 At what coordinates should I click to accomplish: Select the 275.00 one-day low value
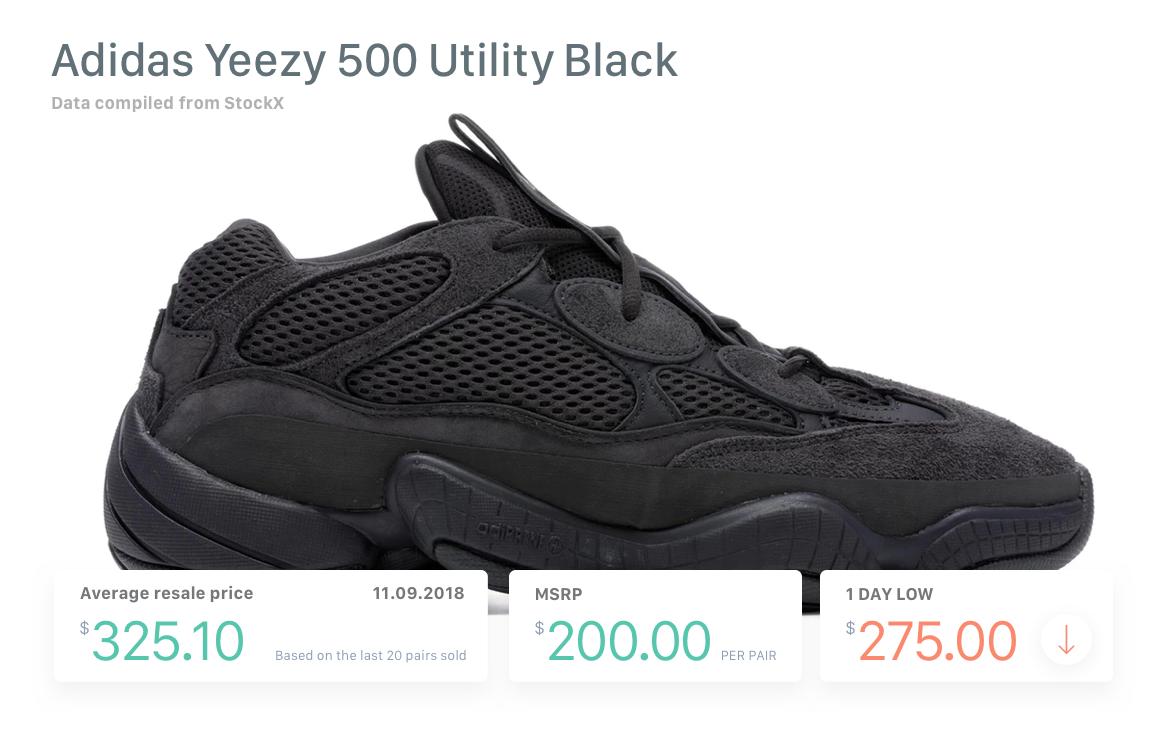(x=938, y=641)
